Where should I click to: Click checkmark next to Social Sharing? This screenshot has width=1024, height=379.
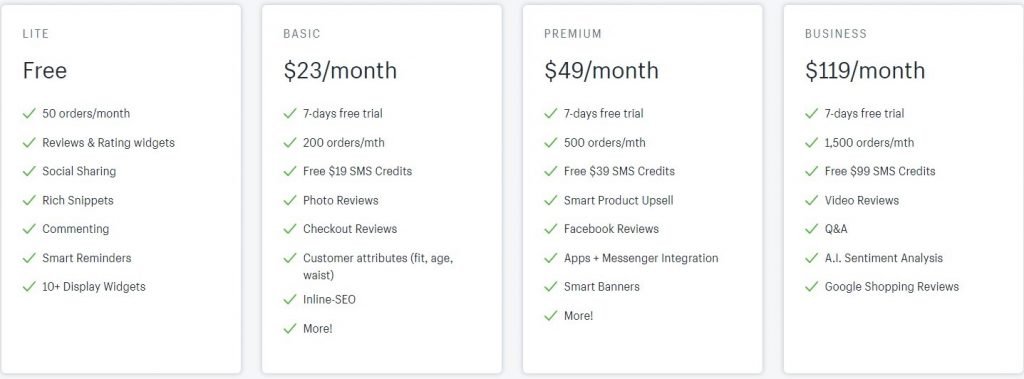tap(29, 171)
